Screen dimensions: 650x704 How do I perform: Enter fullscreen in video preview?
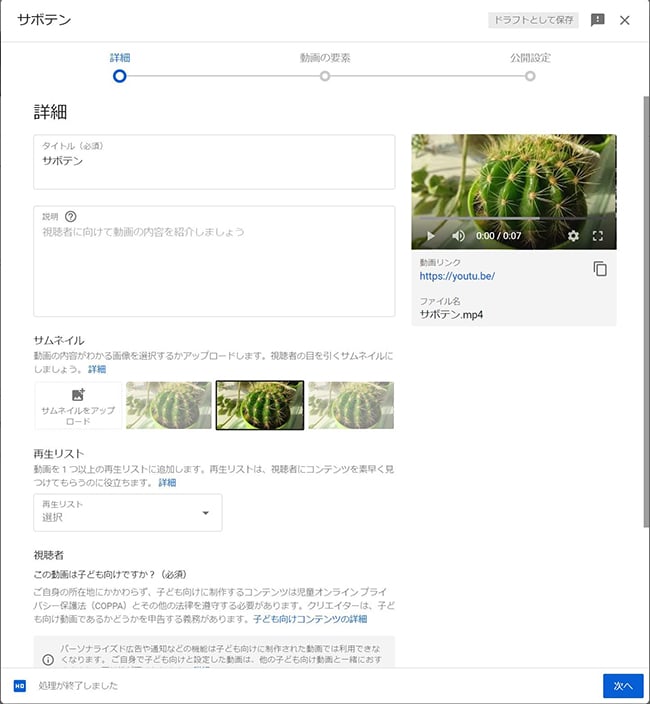coord(597,236)
